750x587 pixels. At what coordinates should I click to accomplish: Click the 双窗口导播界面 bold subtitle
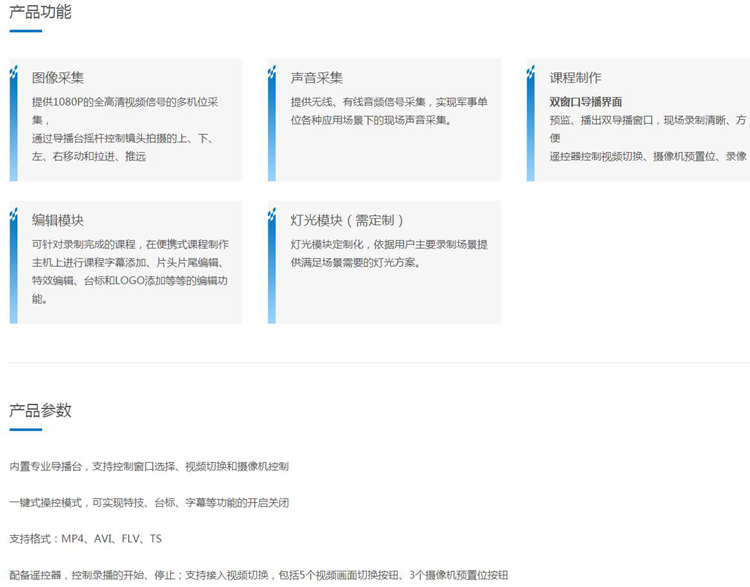[585, 102]
